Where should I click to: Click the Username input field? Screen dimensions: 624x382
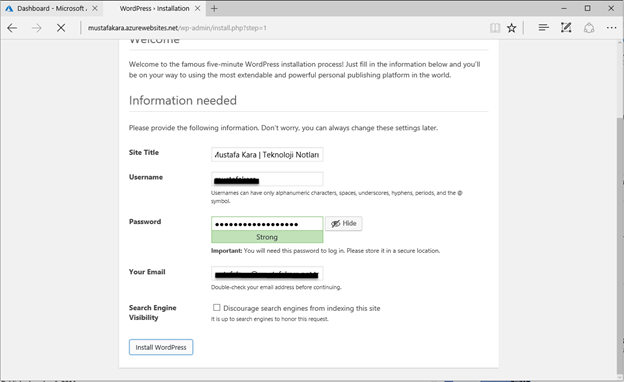267,179
